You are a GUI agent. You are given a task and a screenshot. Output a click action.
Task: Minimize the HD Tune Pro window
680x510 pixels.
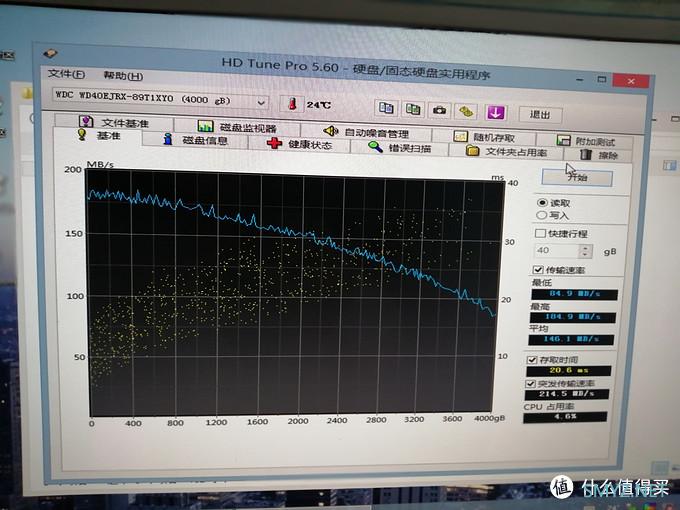click(x=580, y=80)
